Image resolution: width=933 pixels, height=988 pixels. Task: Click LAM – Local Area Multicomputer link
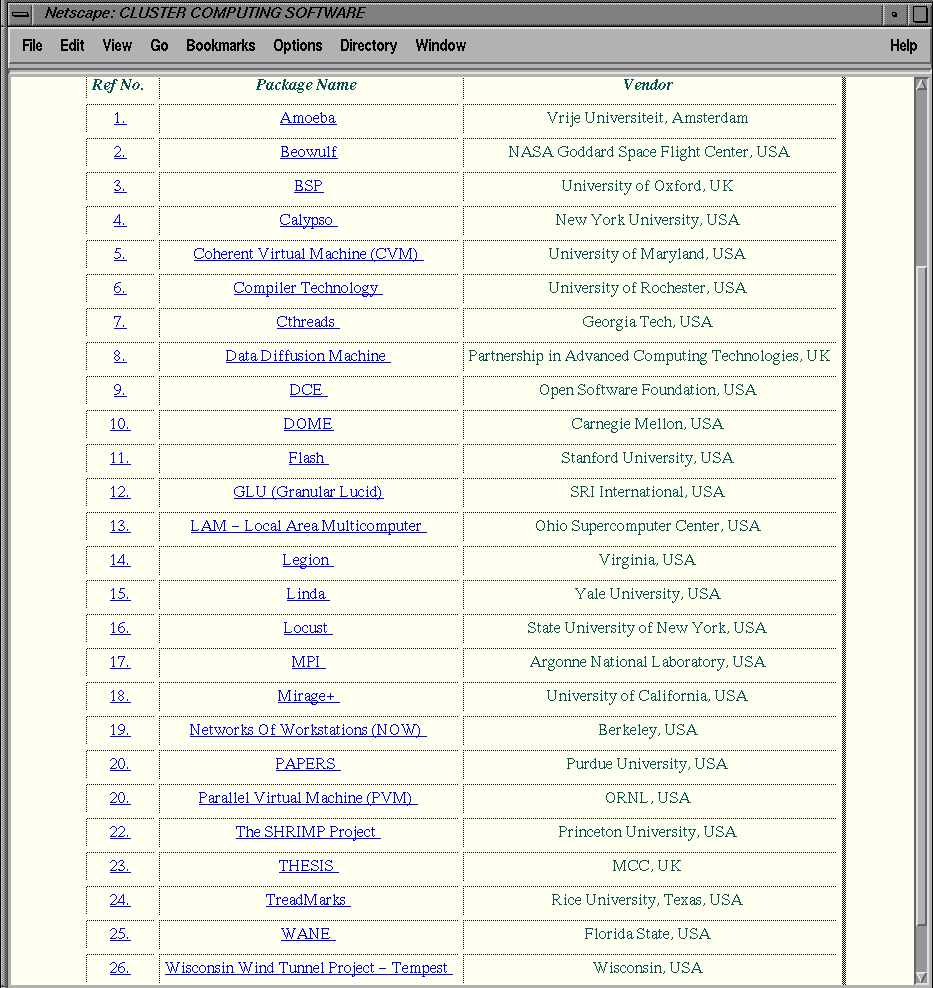[308, 526]
